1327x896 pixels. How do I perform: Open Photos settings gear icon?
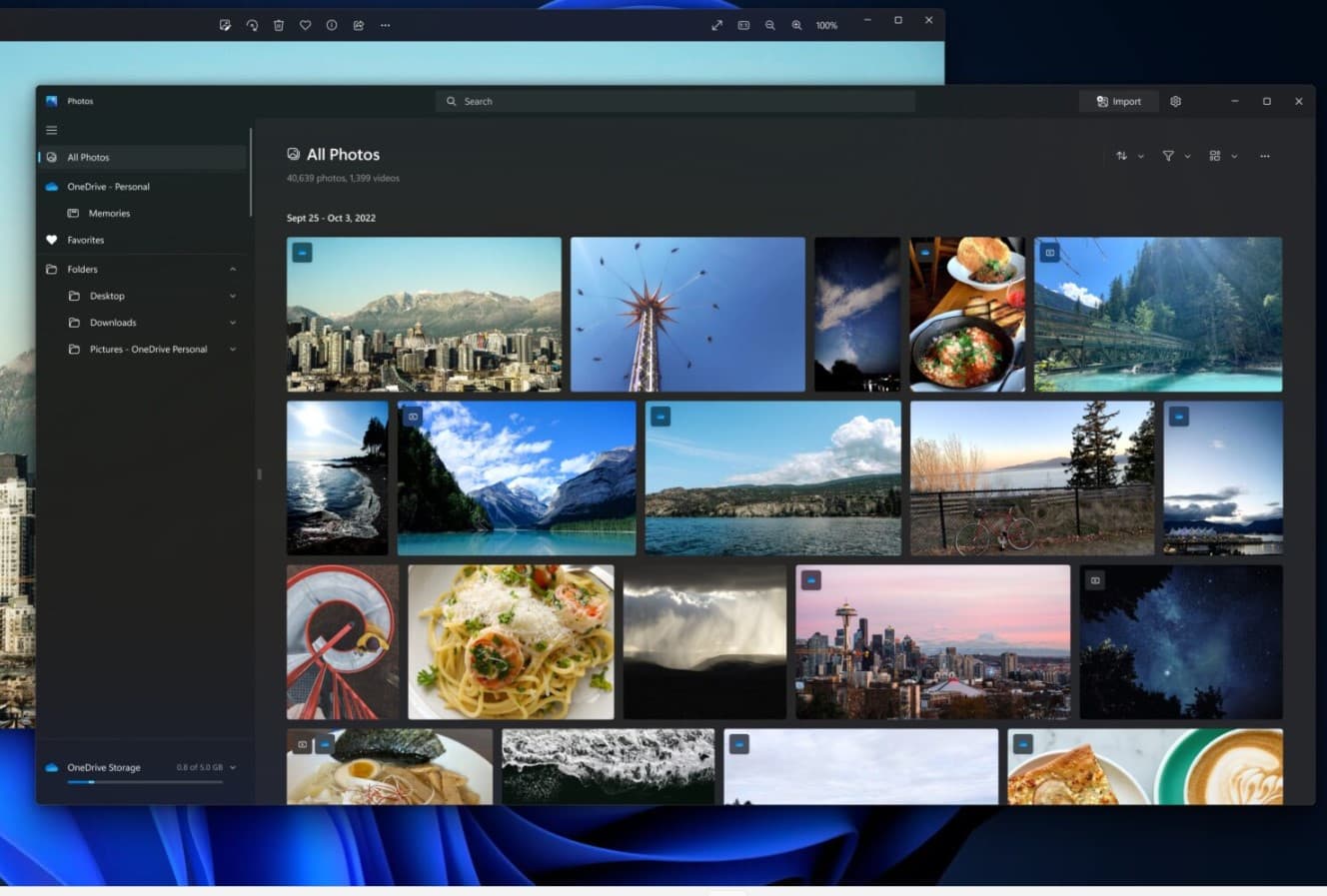click(x=1176, y=101)
